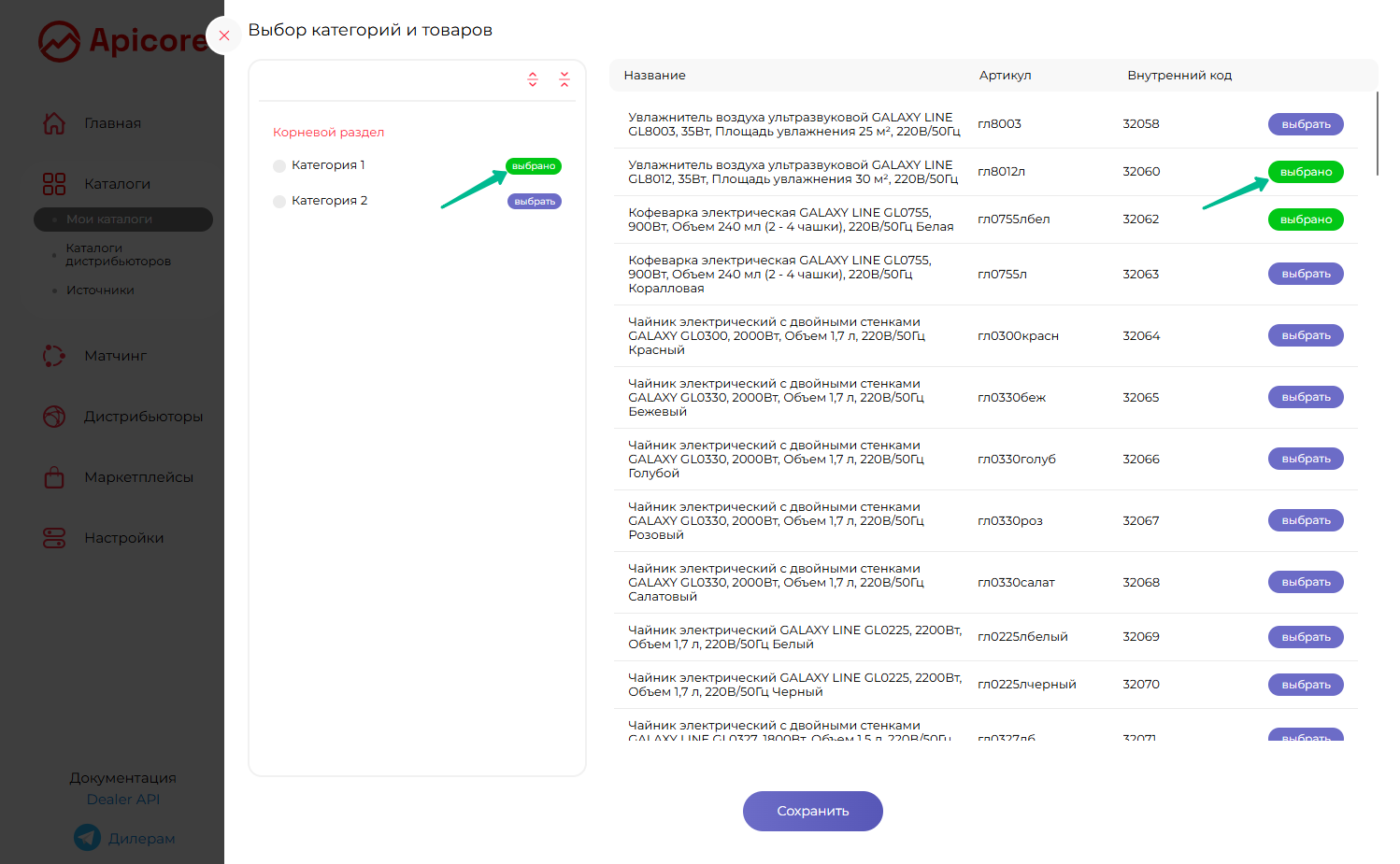Click the GL0330 Бежевый kettle name
Screen dimensions: 1400x864
pos(777,398)
